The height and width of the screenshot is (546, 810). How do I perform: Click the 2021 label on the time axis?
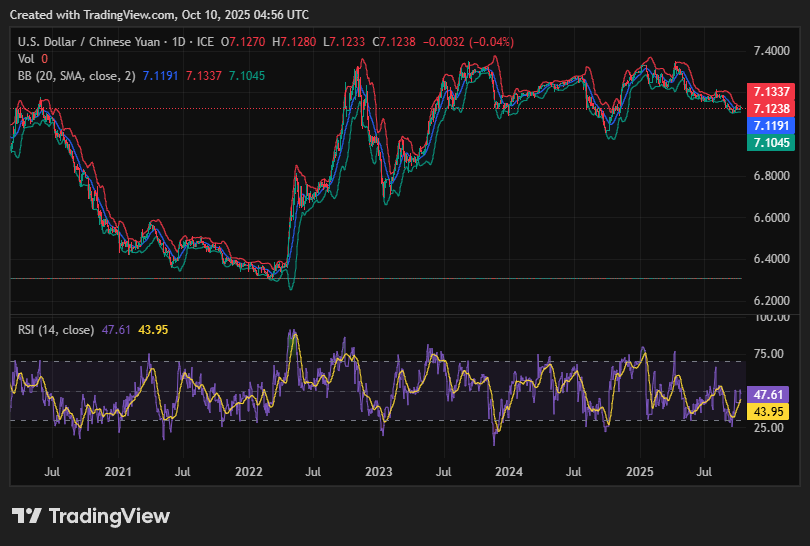[118, 470]
